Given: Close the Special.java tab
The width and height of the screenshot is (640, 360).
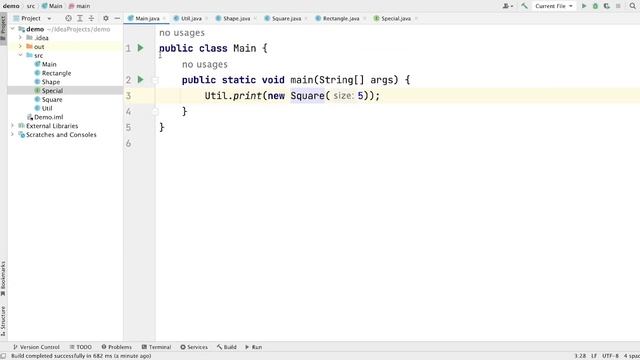Looking at the screenshot, I should tap(416, 18).
